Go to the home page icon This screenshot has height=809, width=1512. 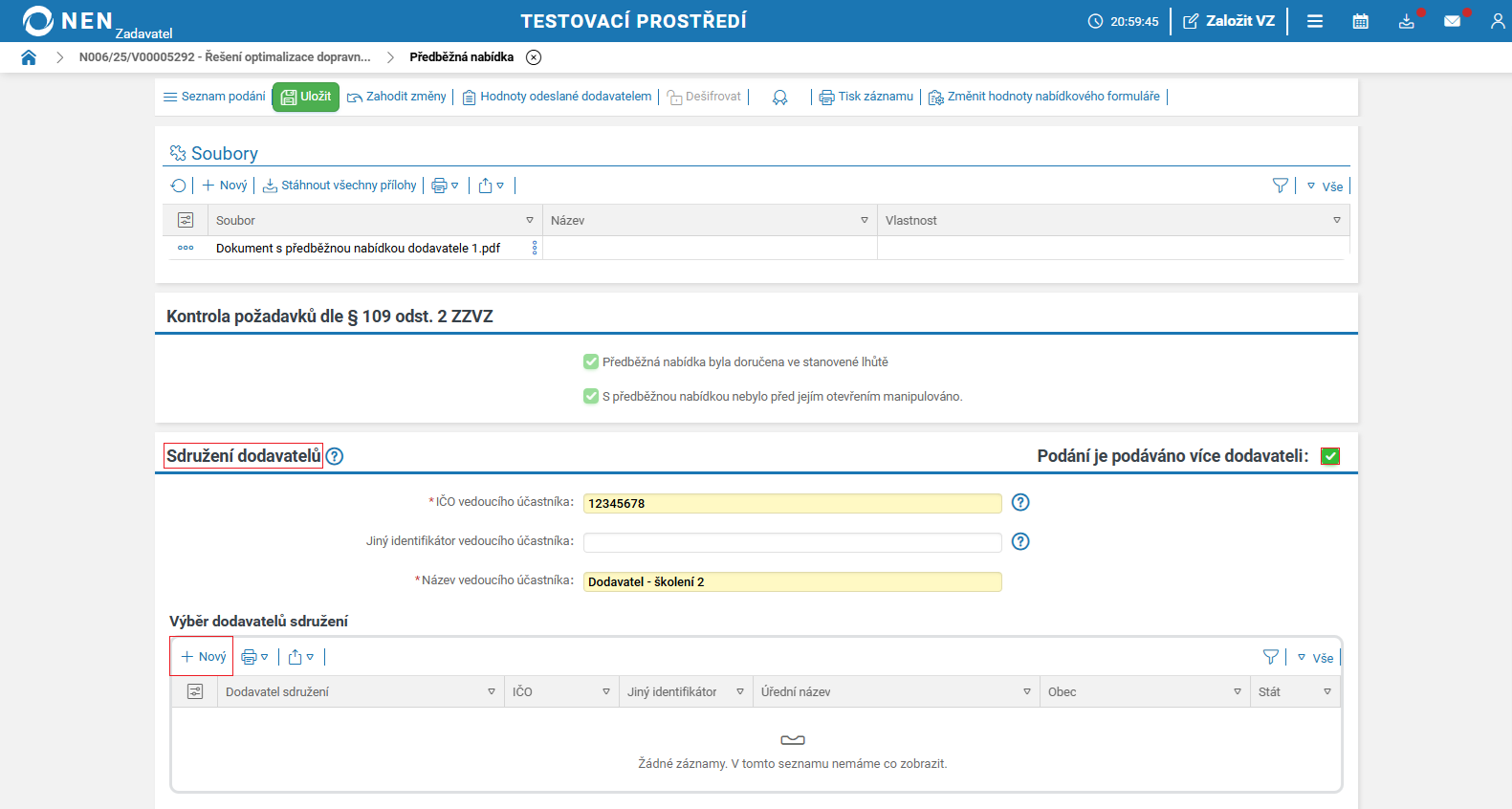[29, 57]
